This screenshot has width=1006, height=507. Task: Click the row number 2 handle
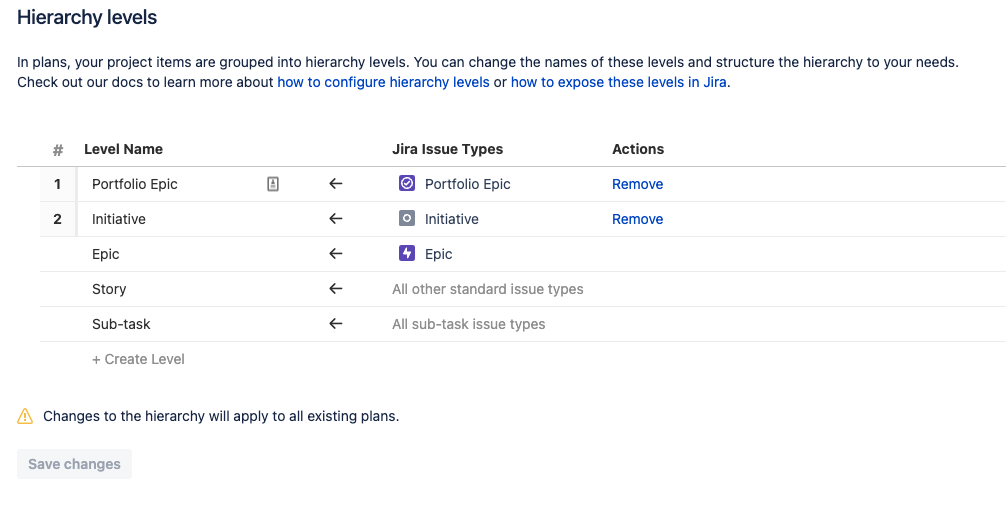[58, 219]
